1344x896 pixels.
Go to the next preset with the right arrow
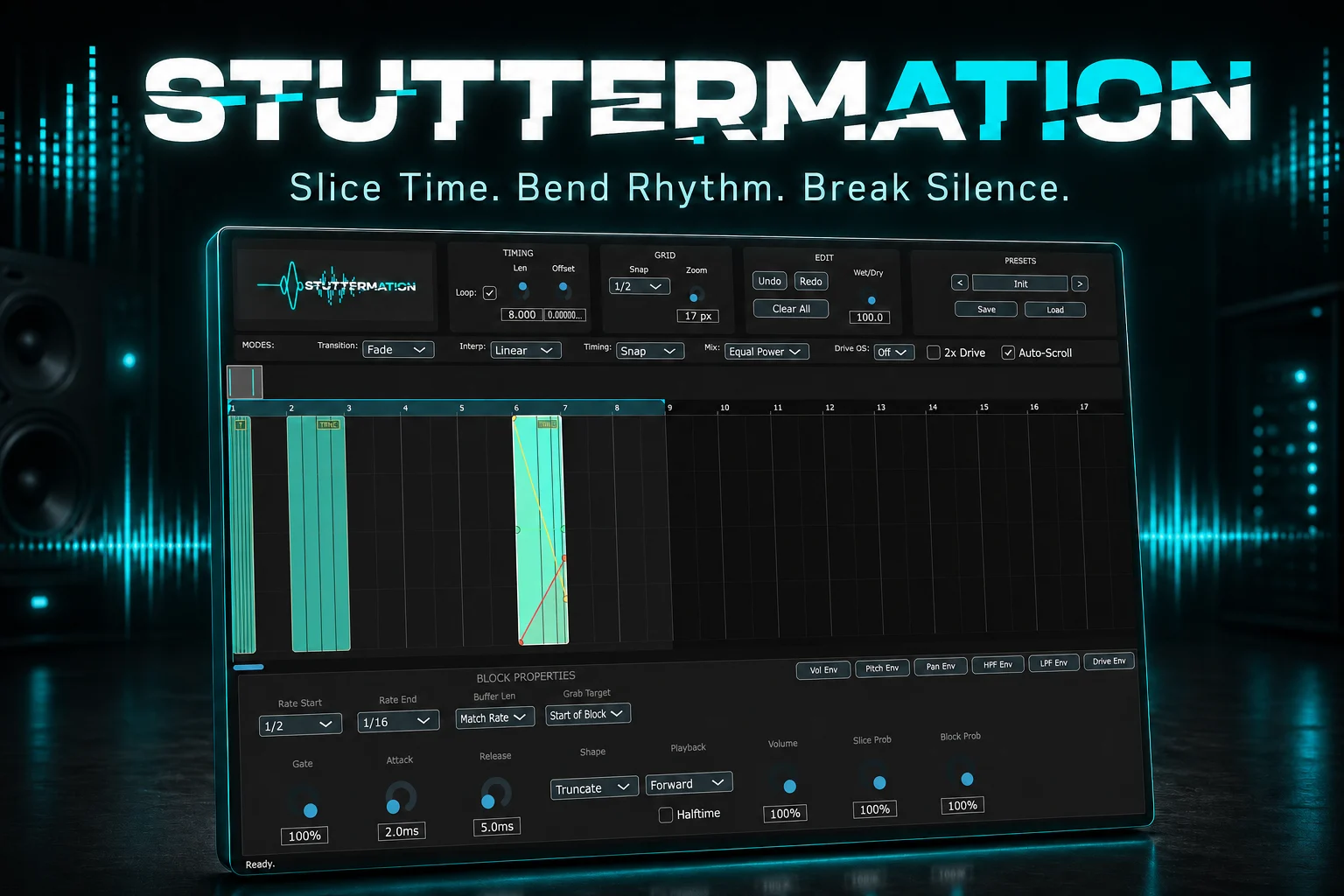(x=1080, y=283)
